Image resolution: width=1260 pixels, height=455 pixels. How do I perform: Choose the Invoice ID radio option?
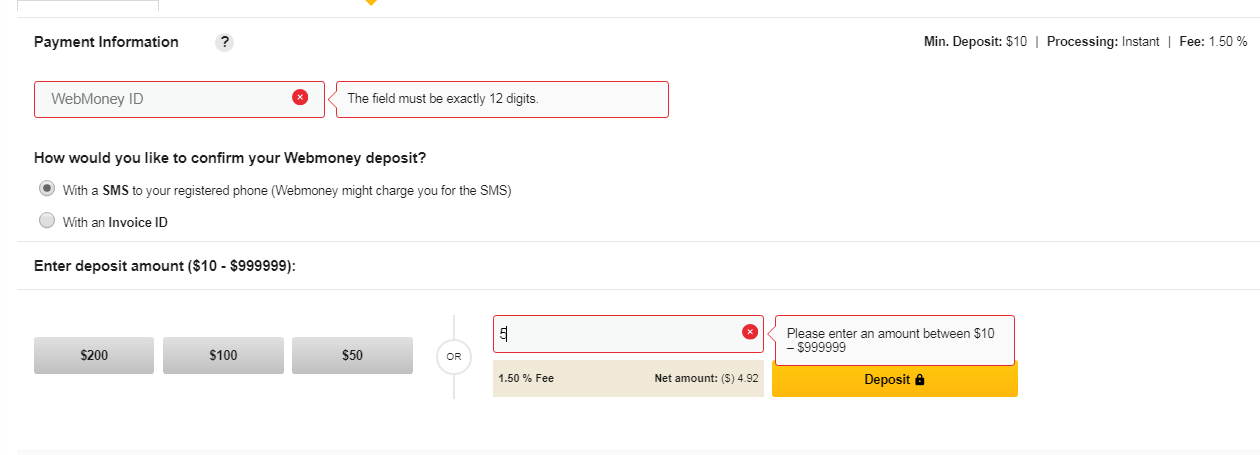click(x=46, y=221)
